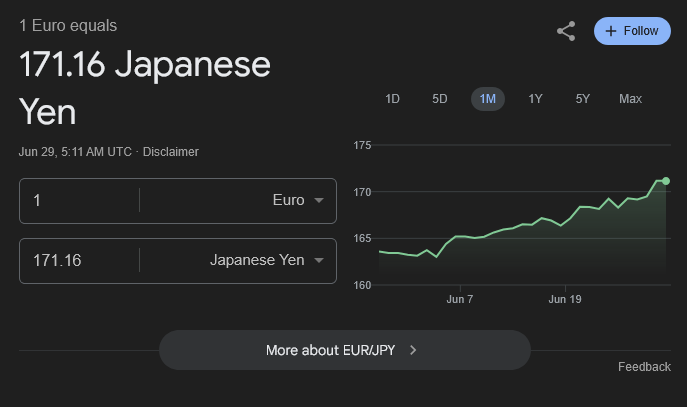Click the latest data point on chart

coord(666,181)
